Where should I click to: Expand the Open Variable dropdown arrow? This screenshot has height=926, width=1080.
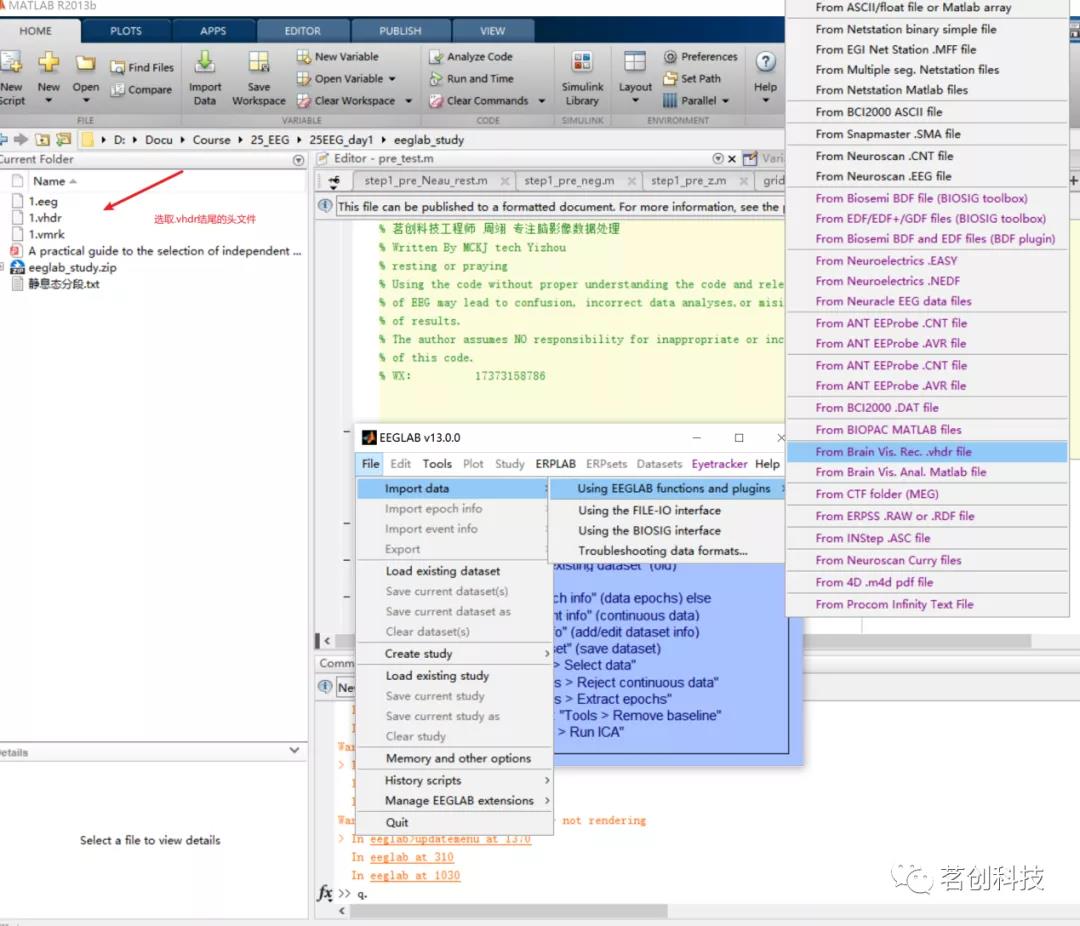tap(392, 79)
